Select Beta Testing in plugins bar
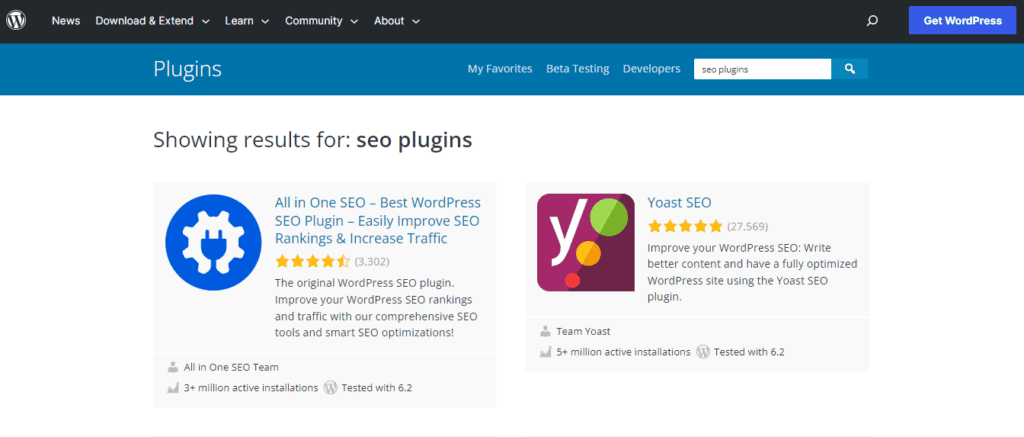Image resolution: width=1024 pixels, height=437 pixels. [x=577, y=69]
